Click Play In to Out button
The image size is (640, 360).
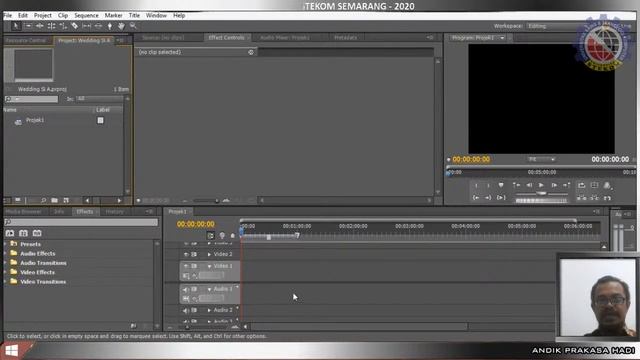[501, 198]
